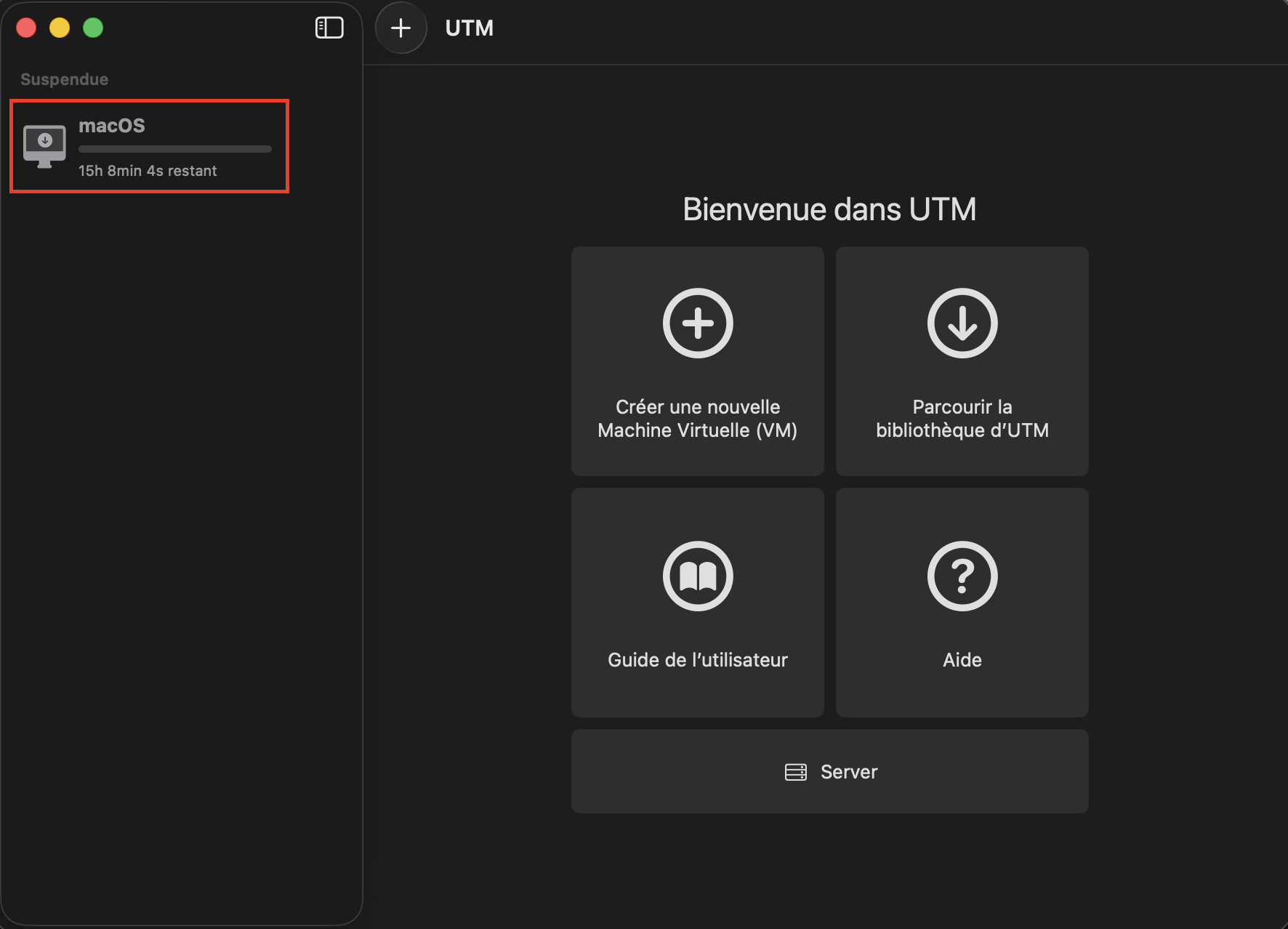Screen dimensions: 1288x929
Task: Click the circled question mark icon
Action: (962, 576)
